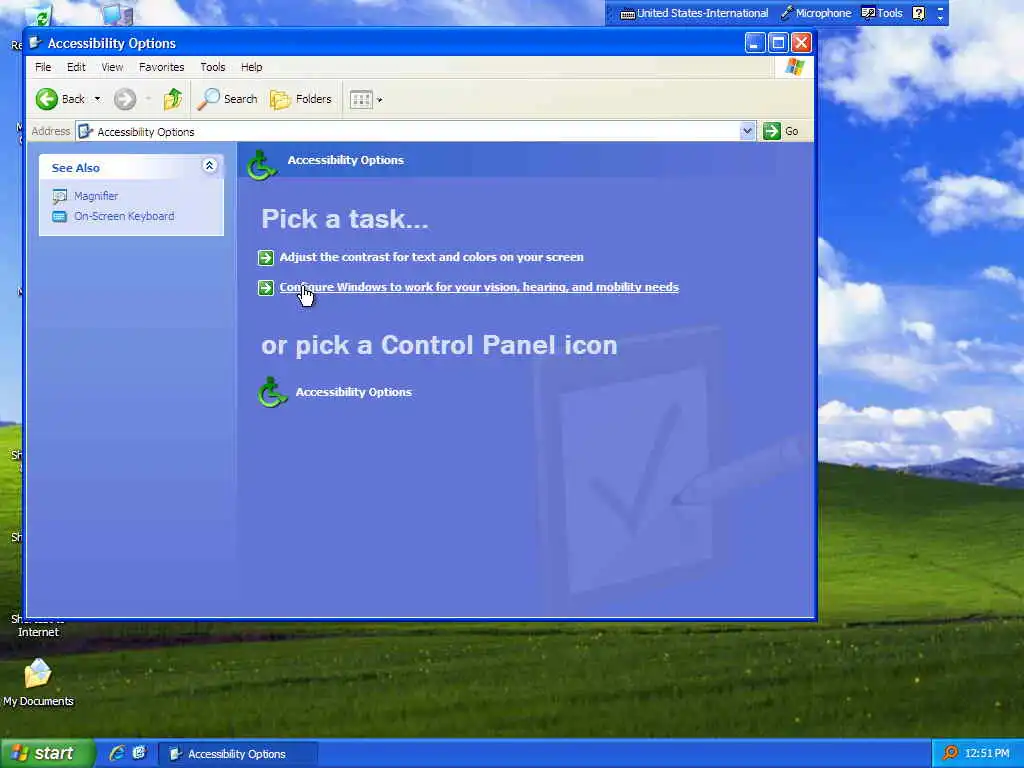Click arrow icon beside Adjust the contrast
This screenshot has width=1024, height=768.
266,258
